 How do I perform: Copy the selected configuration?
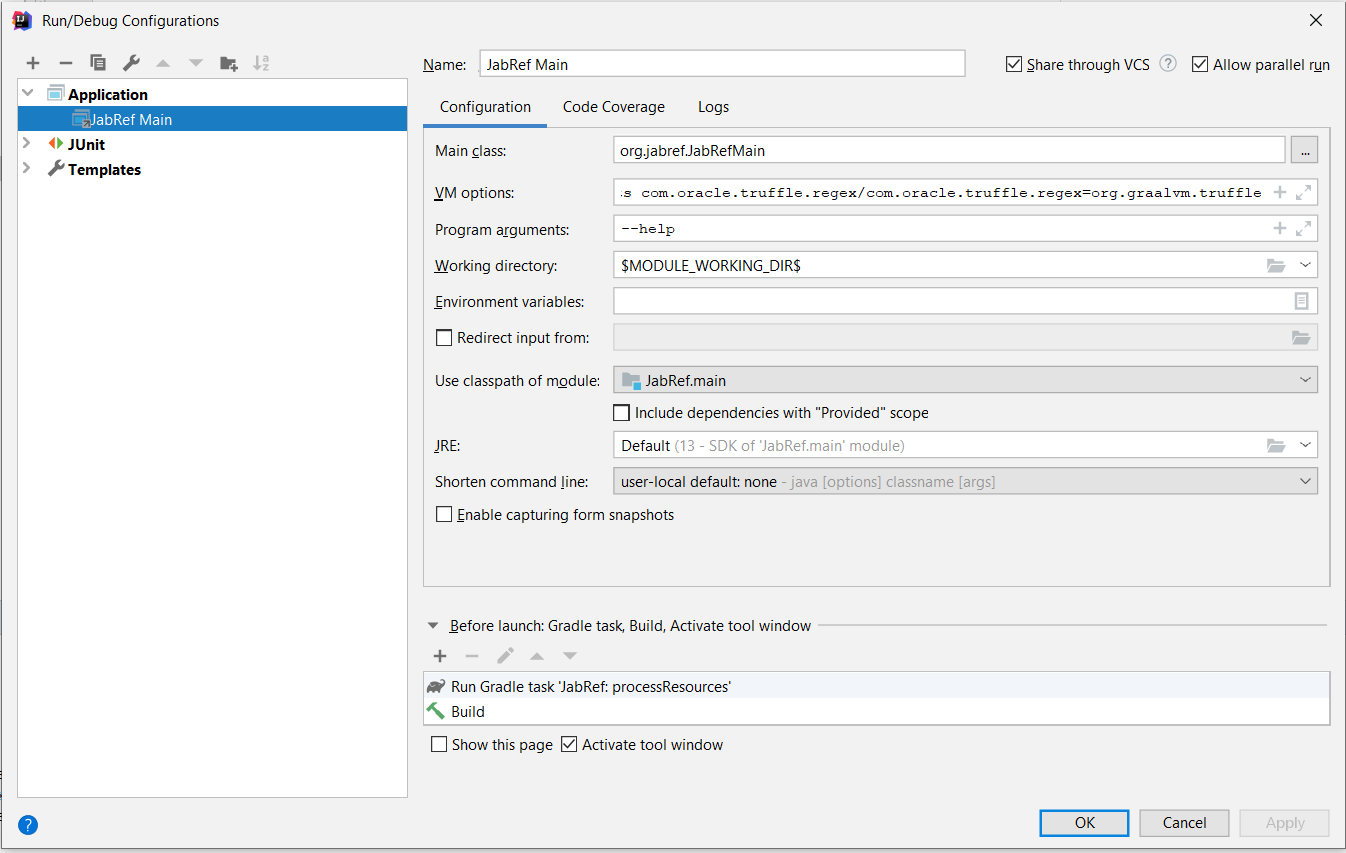point(98,62)
